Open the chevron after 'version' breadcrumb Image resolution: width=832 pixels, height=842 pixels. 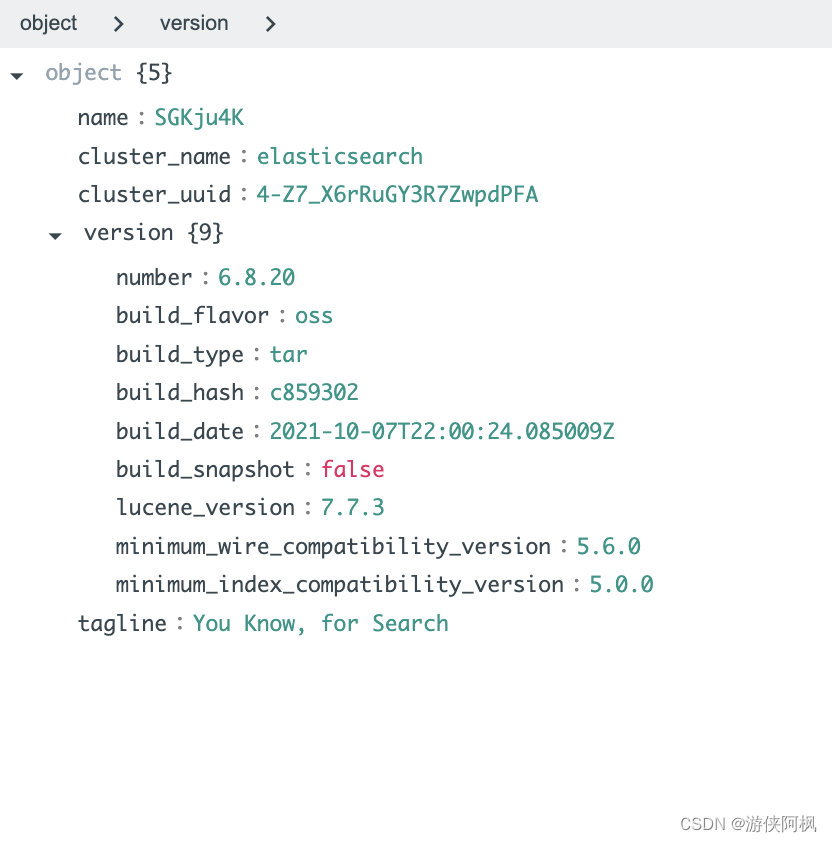270,24
